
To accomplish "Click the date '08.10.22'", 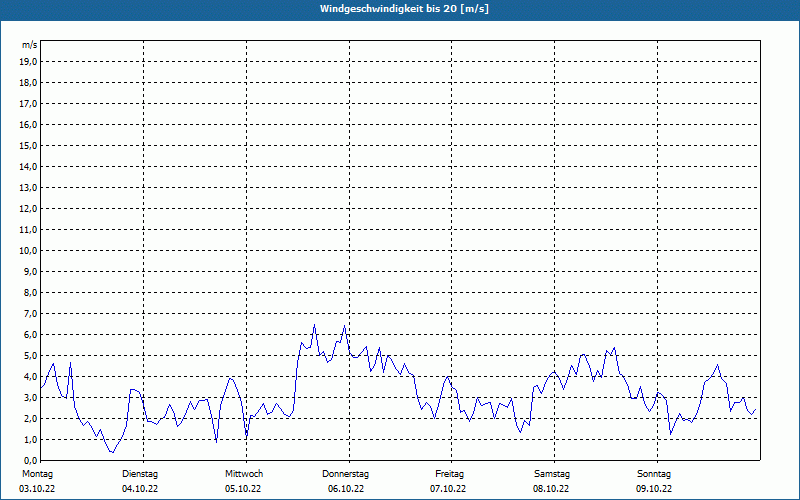I will [551, 489].
